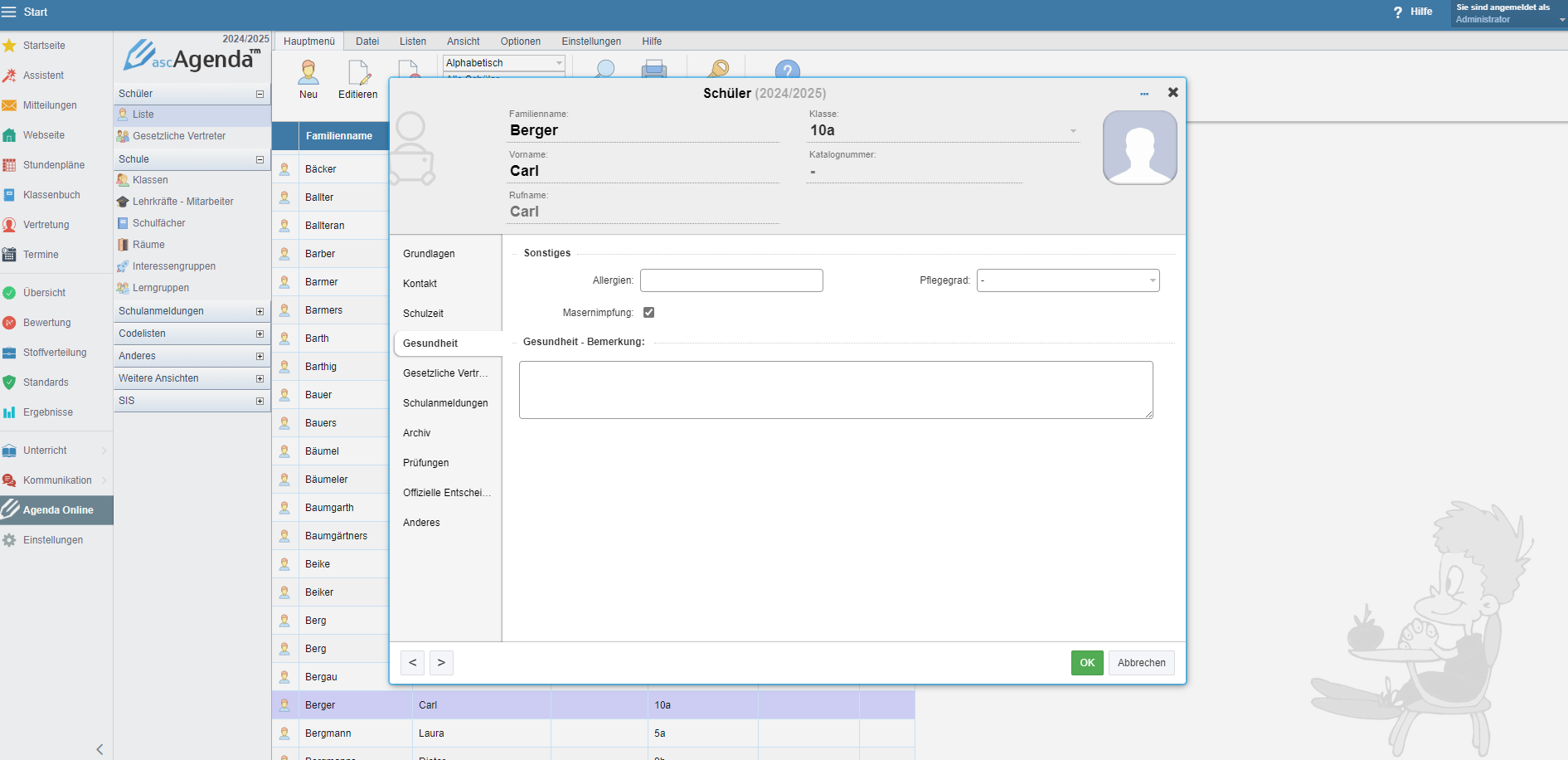Viewport: 1568px width, 760px height.
Task: Open the Klasse 10a dropdown
Action: click(x=1073, y=131)
